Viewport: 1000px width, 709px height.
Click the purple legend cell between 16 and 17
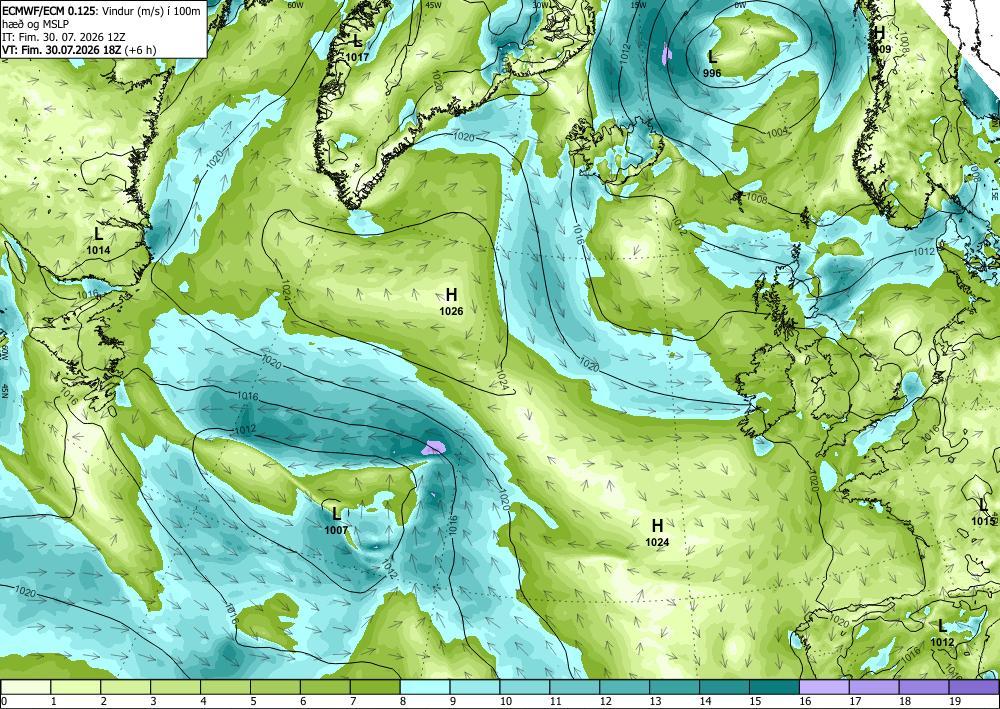(825, 686)
